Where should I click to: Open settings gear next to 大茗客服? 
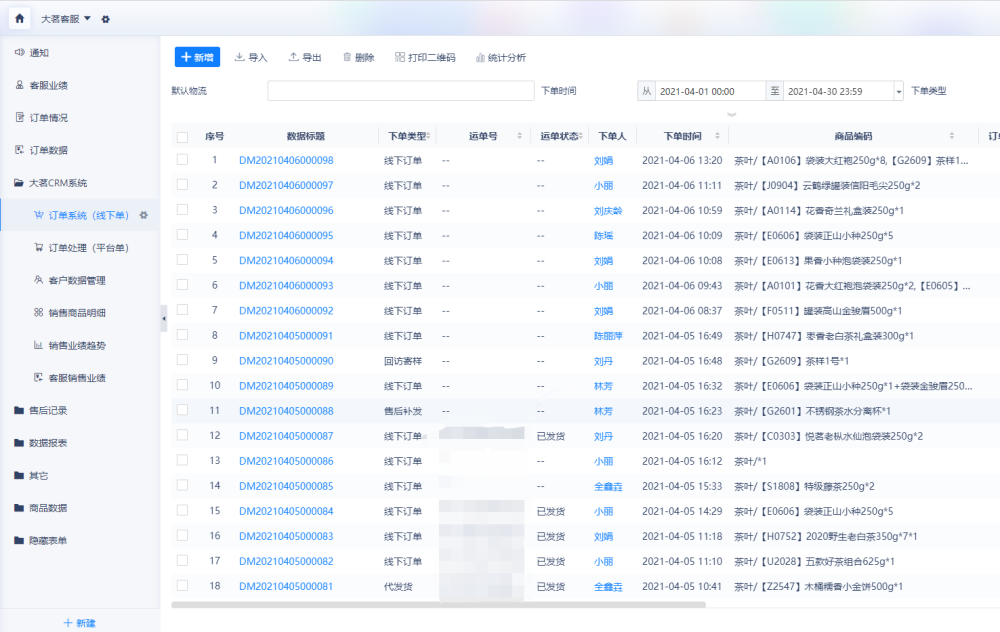[106, 19]
